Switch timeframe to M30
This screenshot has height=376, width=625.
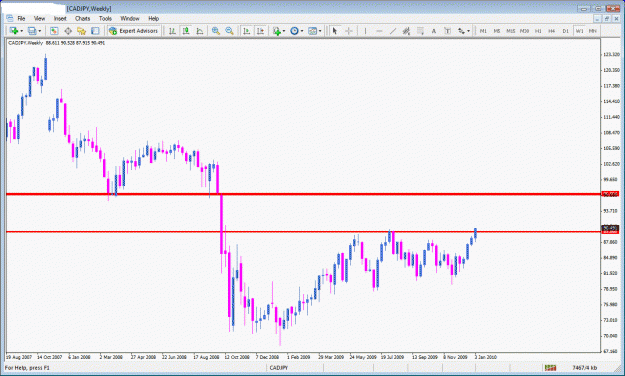[x=524, y=31]
